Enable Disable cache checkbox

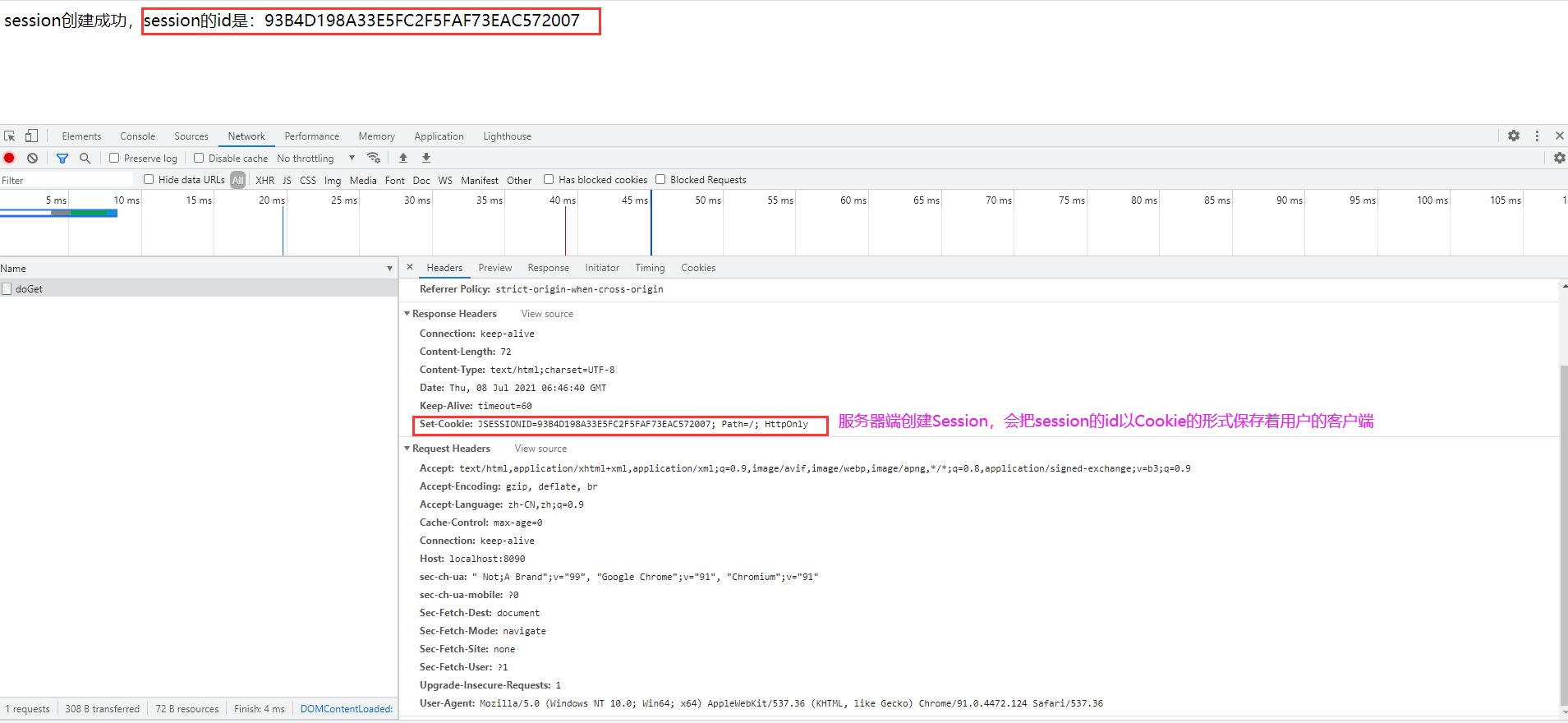(x=199, y=158)
